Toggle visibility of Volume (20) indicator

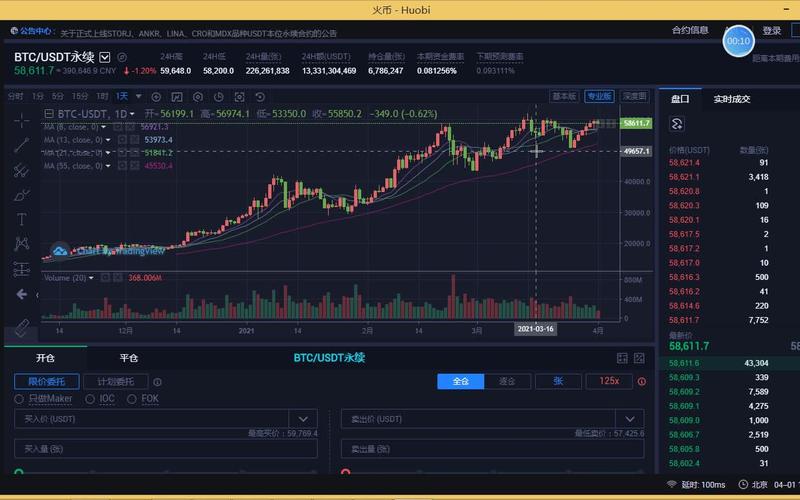(105, 278)
